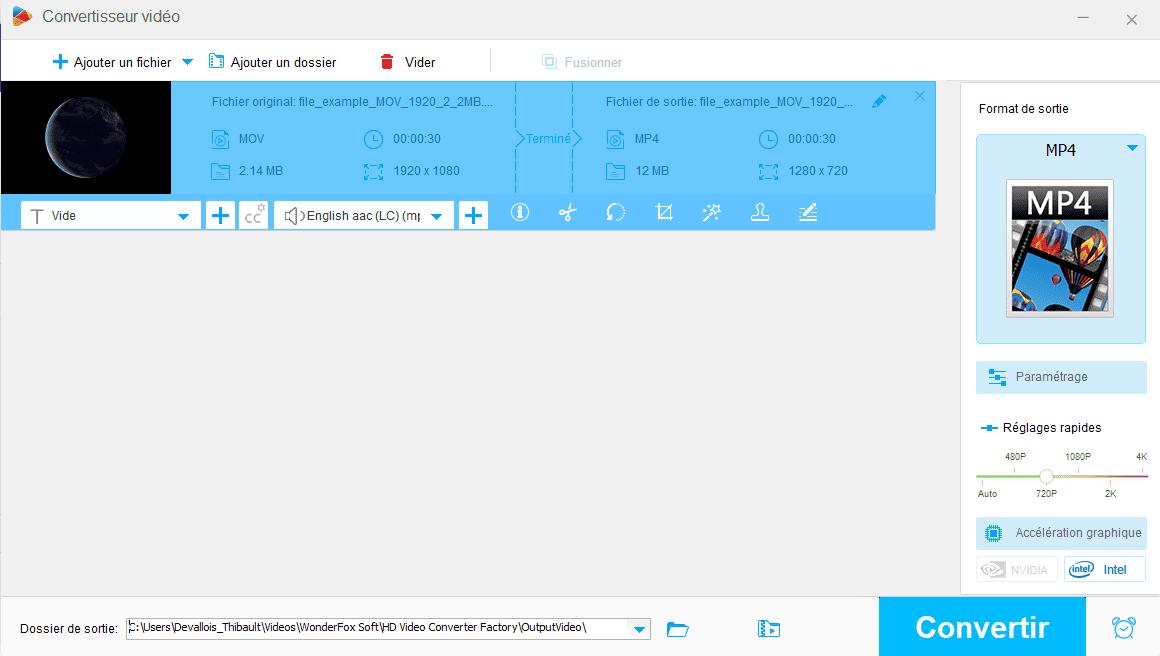The width and height of the screenshot is (1160, 656).
Task: Expand the Ajouter un fichier dropdown arrow
Action: click(x=187, y=62)
